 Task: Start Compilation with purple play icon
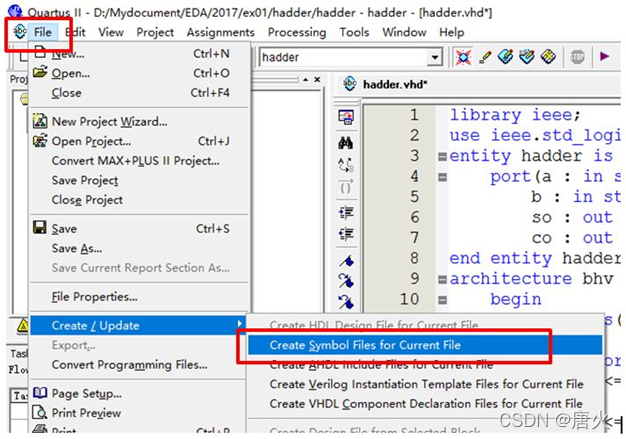(604, 57)
